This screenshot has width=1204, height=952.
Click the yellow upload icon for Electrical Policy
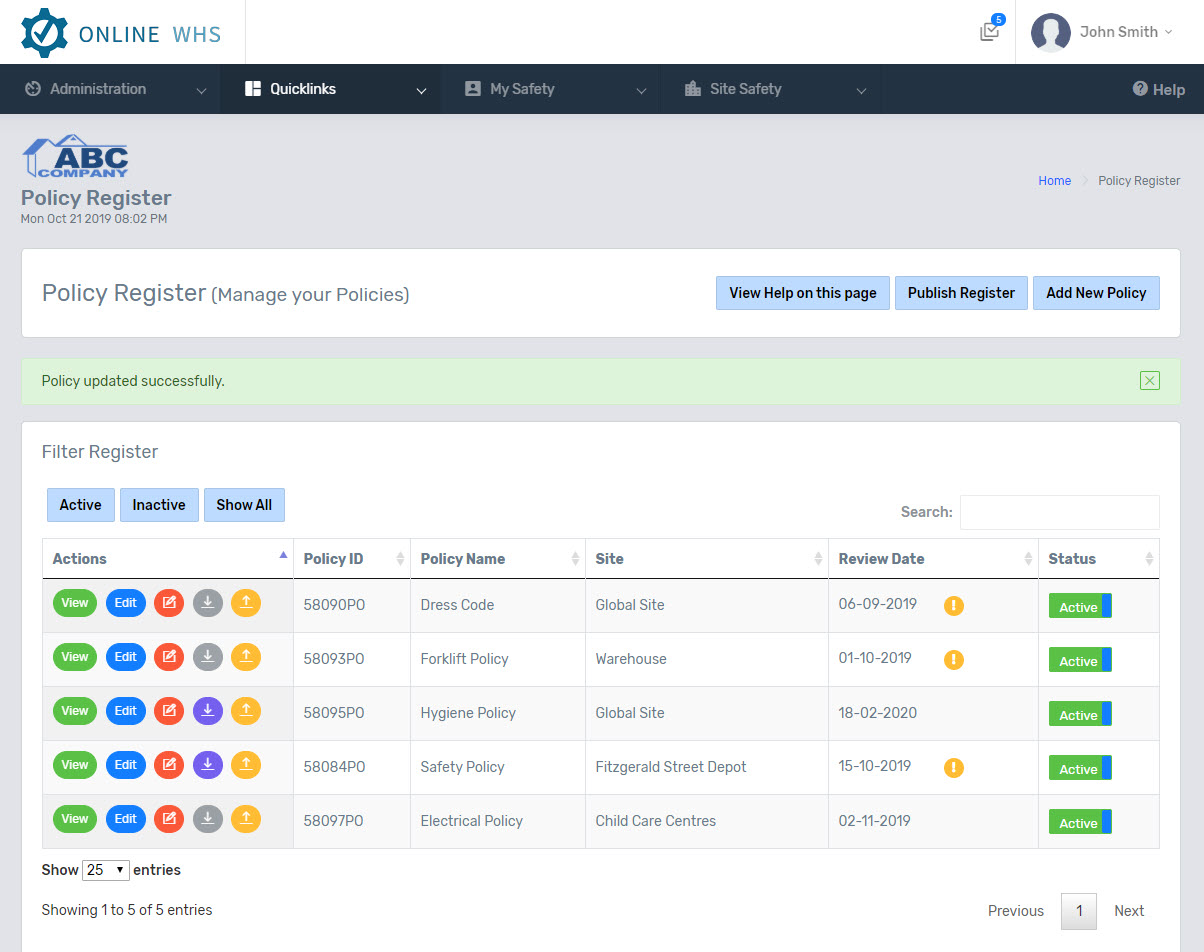(x=246, y=819)
